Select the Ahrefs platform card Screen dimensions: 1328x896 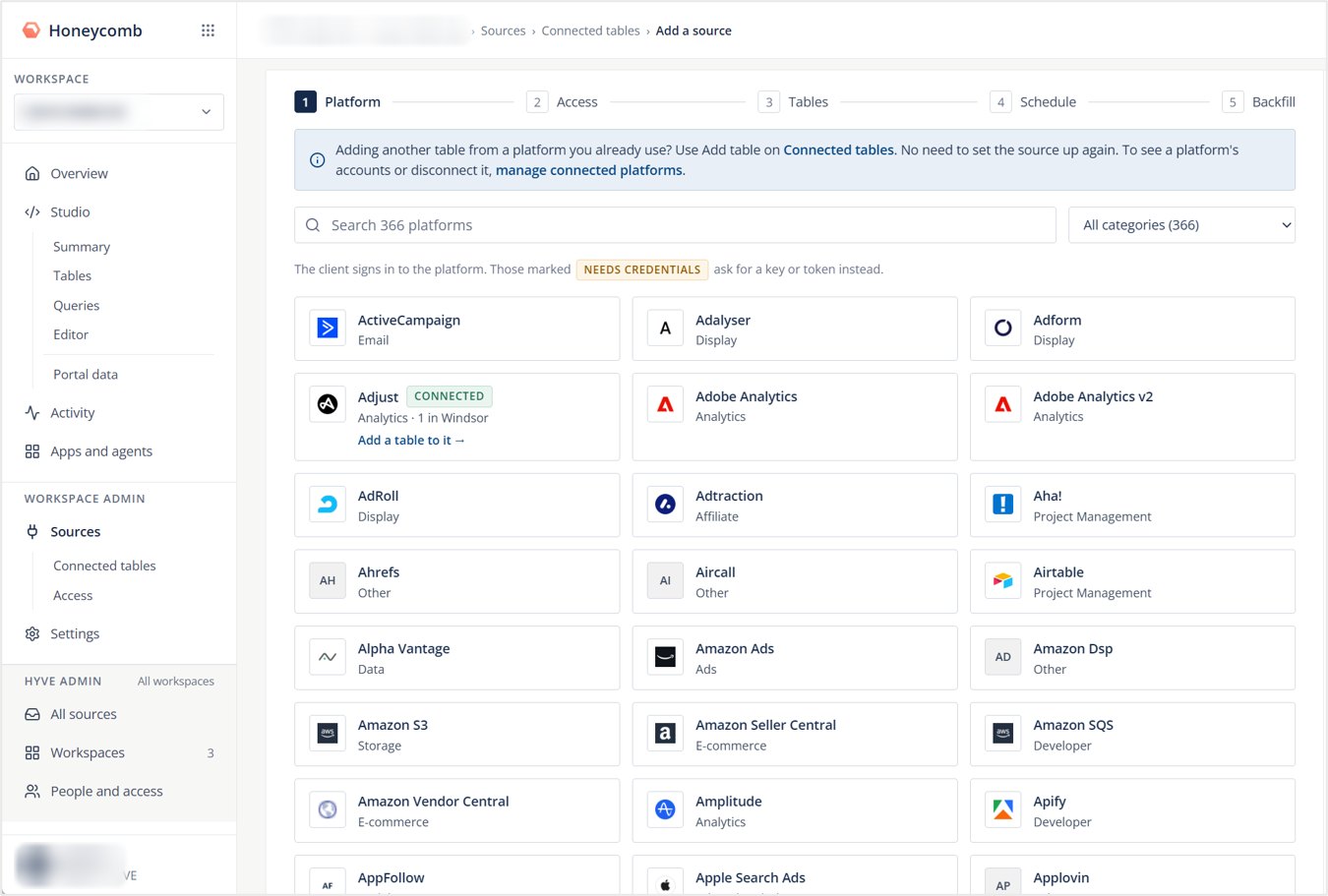456,581
